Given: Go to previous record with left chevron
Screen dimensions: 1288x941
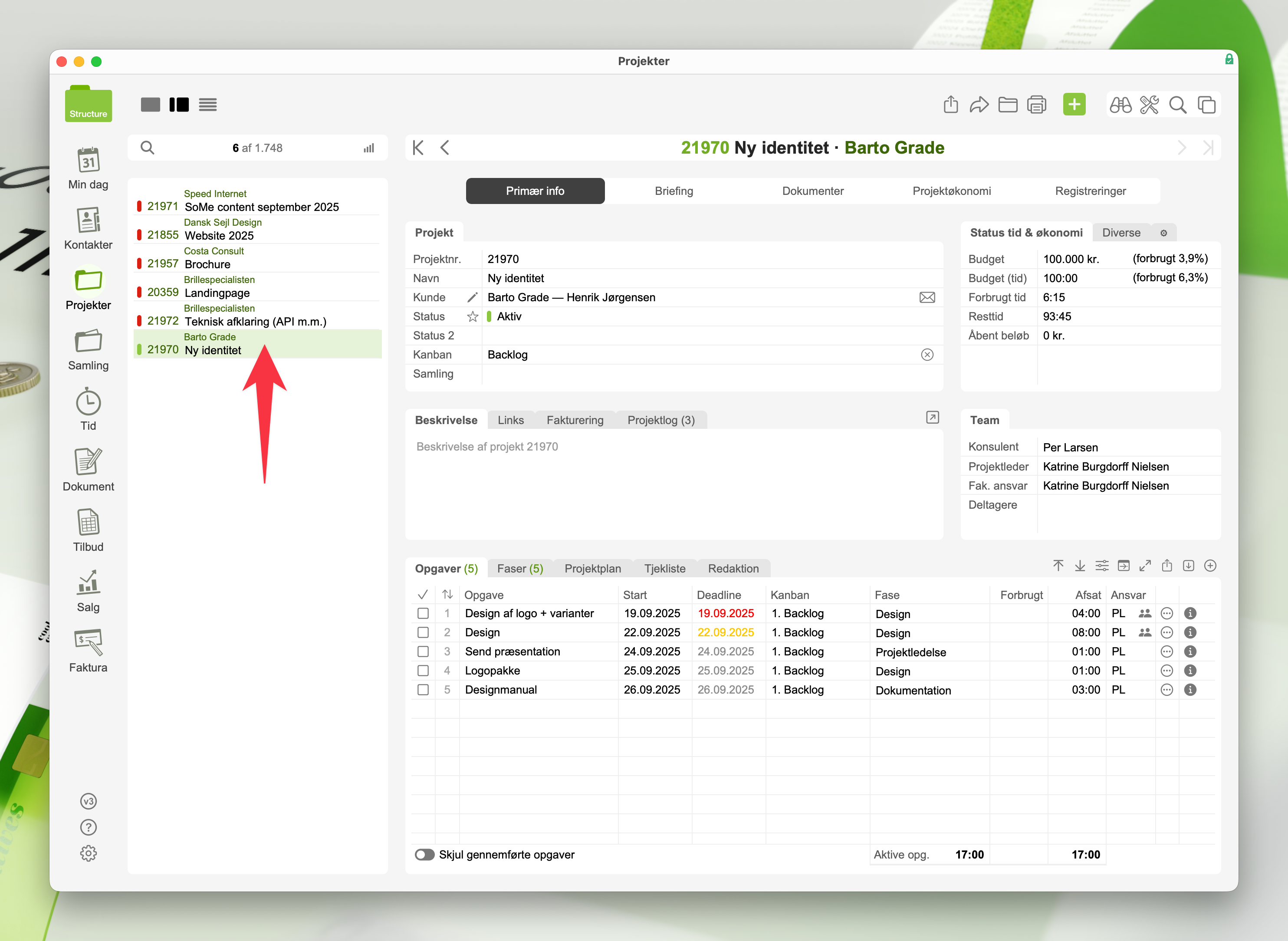Looking at the screenshot, I should click(445, 148).
